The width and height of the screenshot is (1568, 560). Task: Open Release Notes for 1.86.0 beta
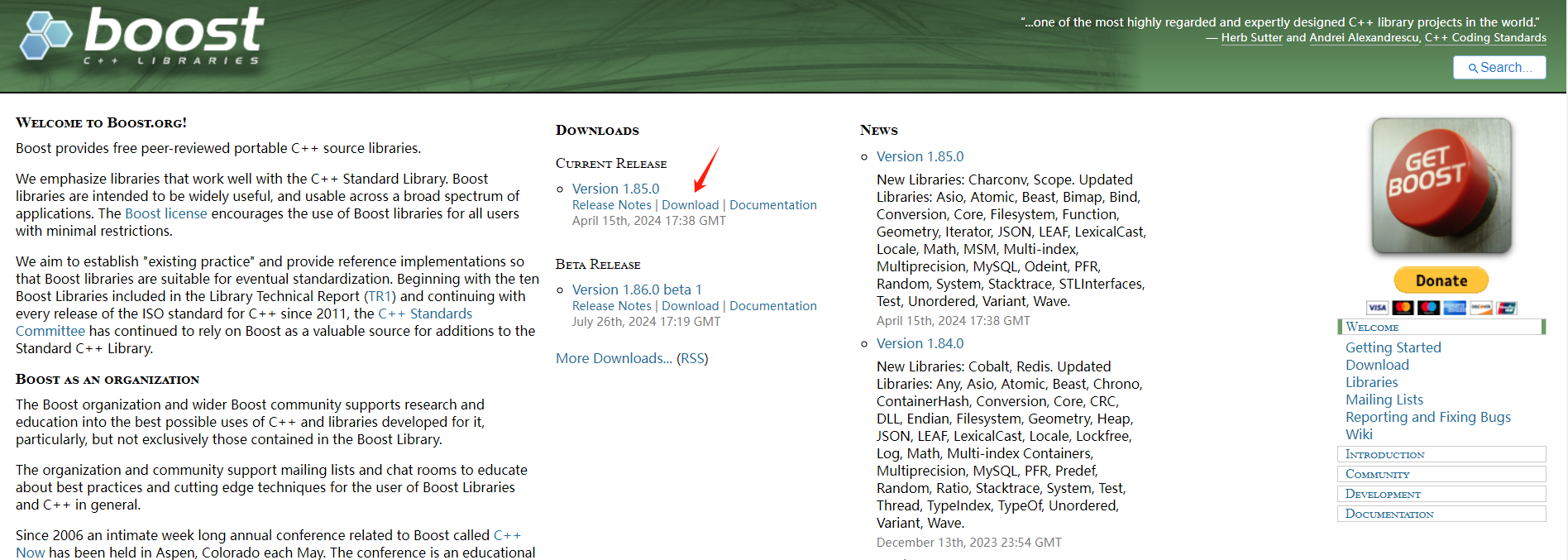click(612, 306)
